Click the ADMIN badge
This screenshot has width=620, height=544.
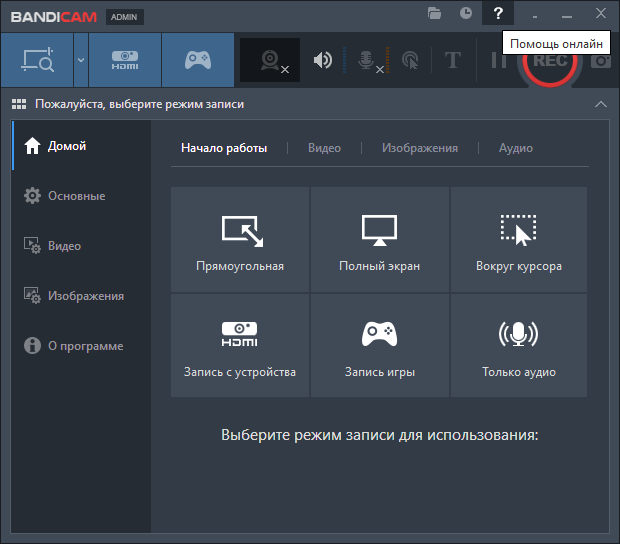124,17
